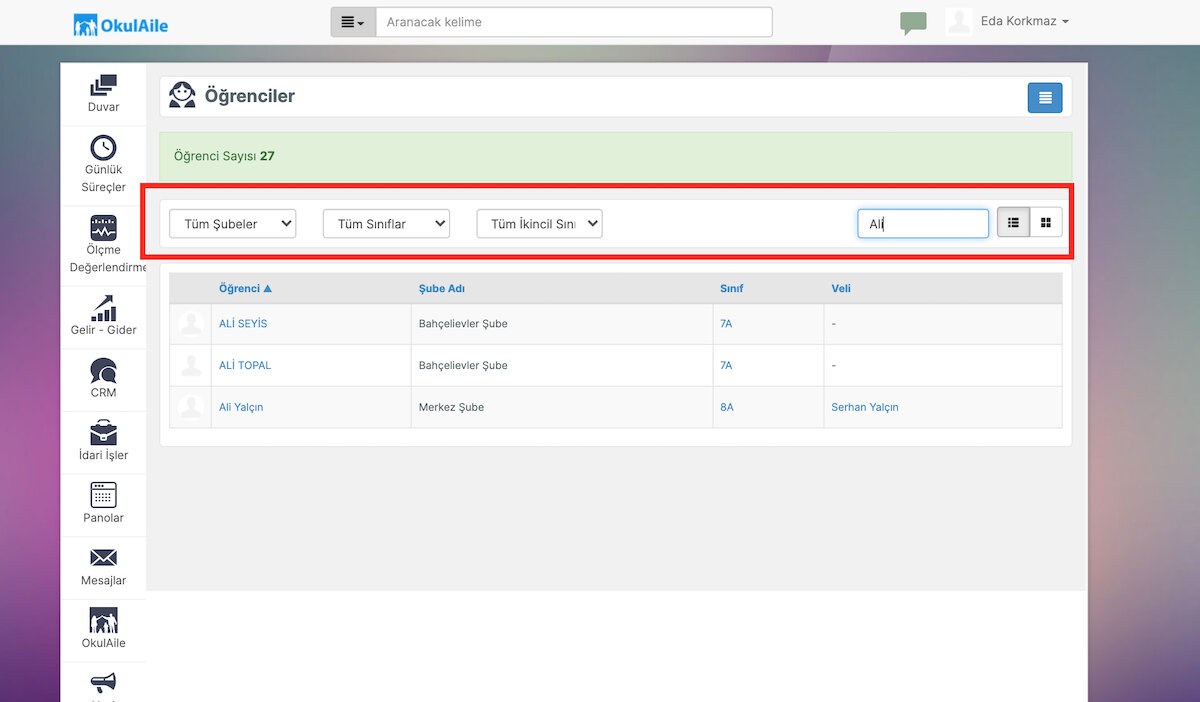The height and width of the screenshot is (702, 1200).
Task: Open student ALİ TOPAL
Action: pos(245,366)
